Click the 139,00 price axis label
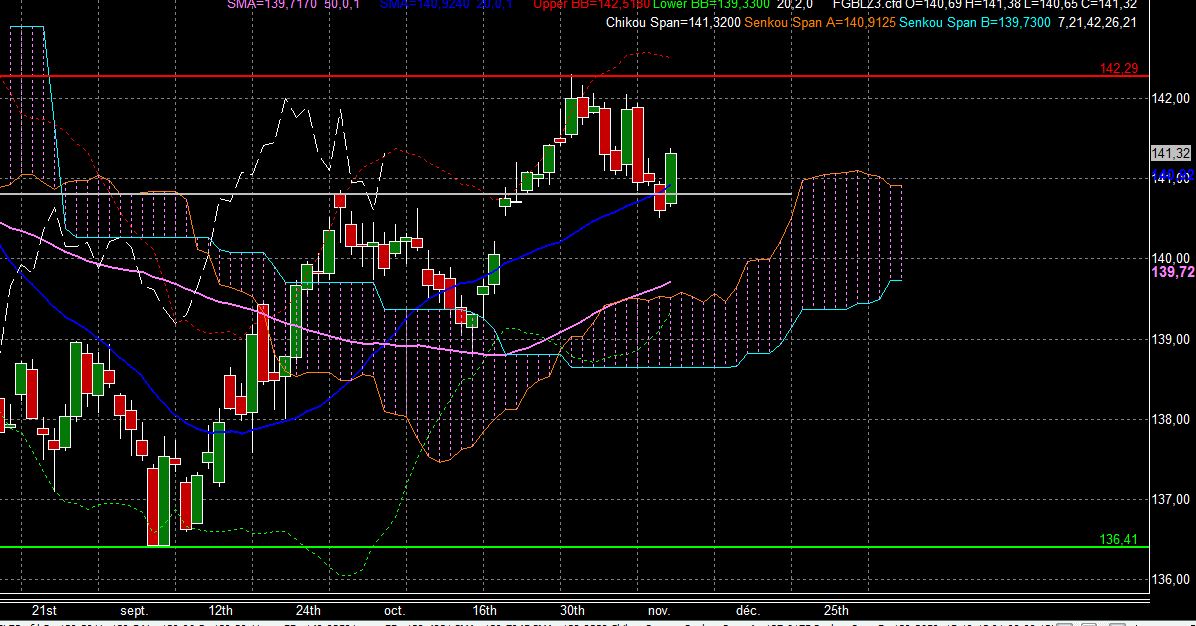Screen dimensions: 1196x626 click(x=1171, y=339)
